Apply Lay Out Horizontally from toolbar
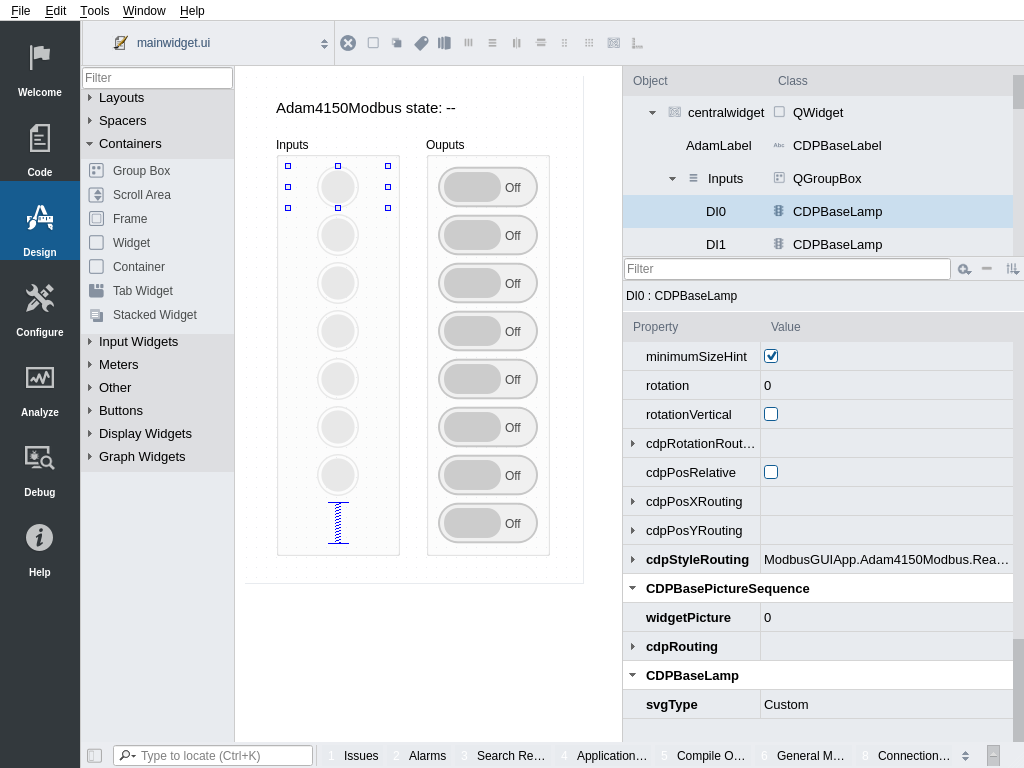This screenshot has width=1024, height=768. (468, 43)
